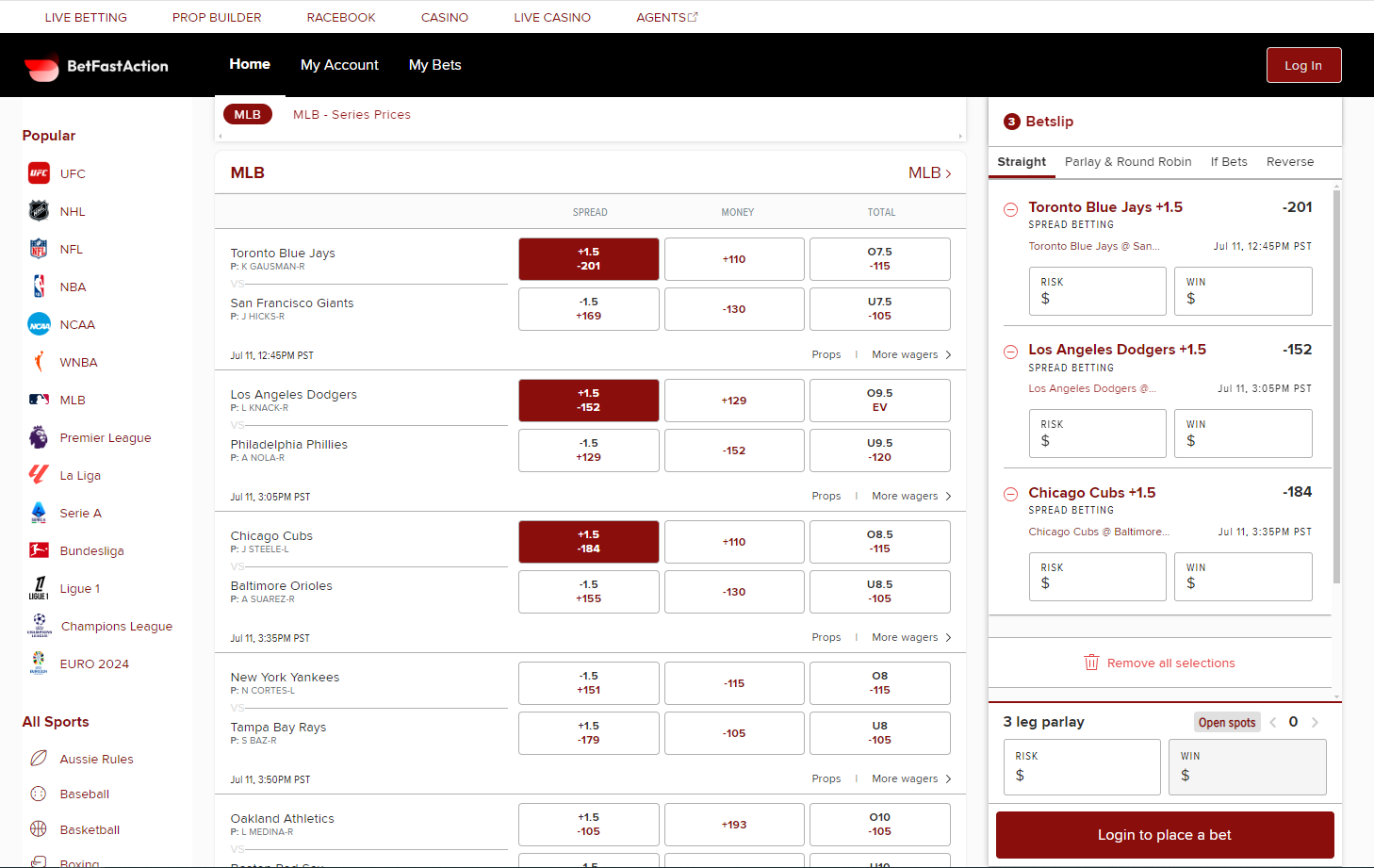Remove the Chicago Cubs +1.5 selection

pos(1011,494)
